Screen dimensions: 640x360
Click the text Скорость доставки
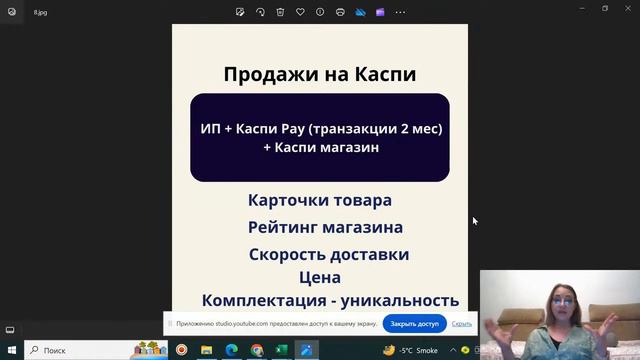click(x=329, y=254)
